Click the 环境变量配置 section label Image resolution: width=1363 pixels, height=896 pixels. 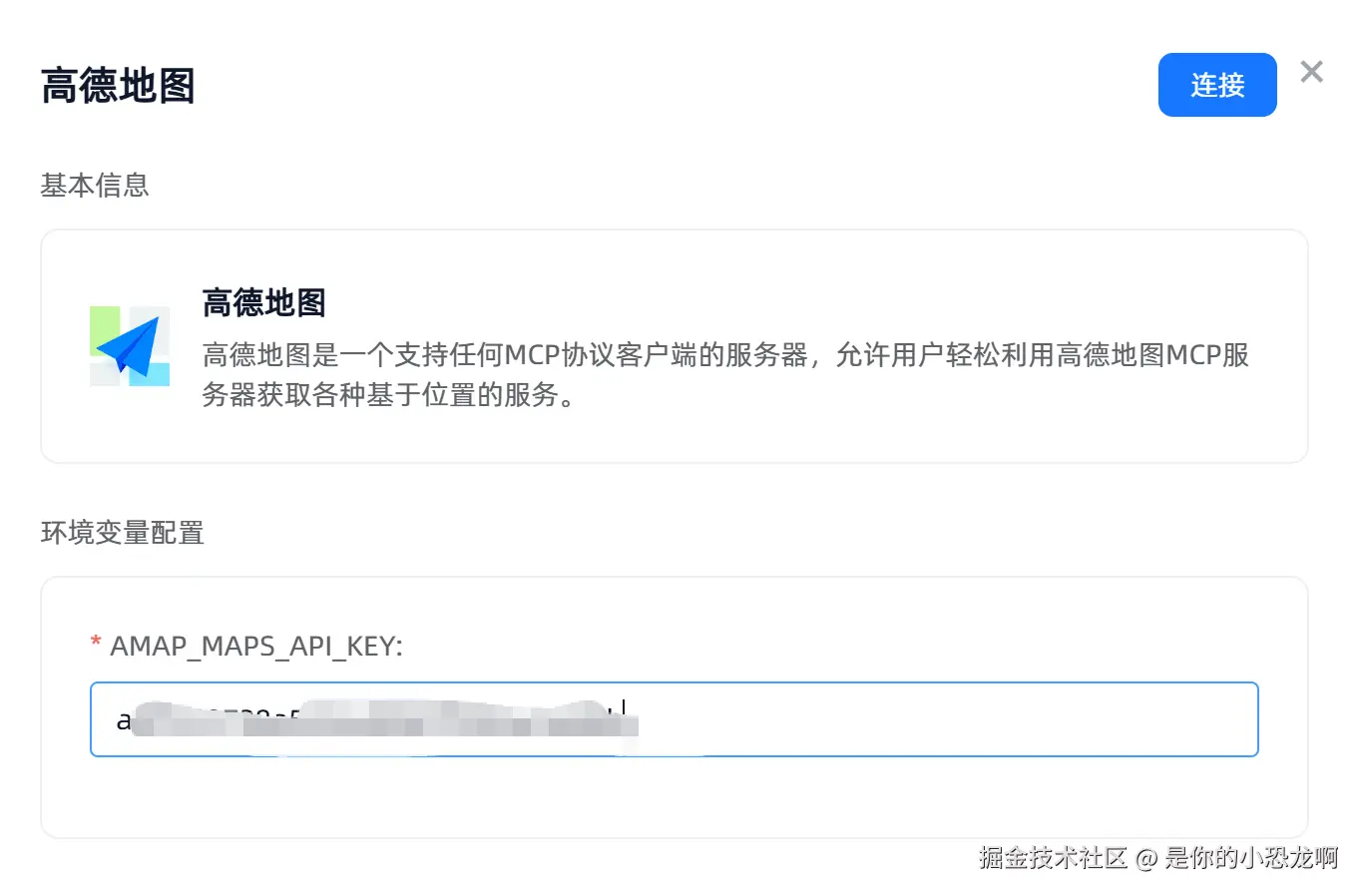[x=122, y=533]
